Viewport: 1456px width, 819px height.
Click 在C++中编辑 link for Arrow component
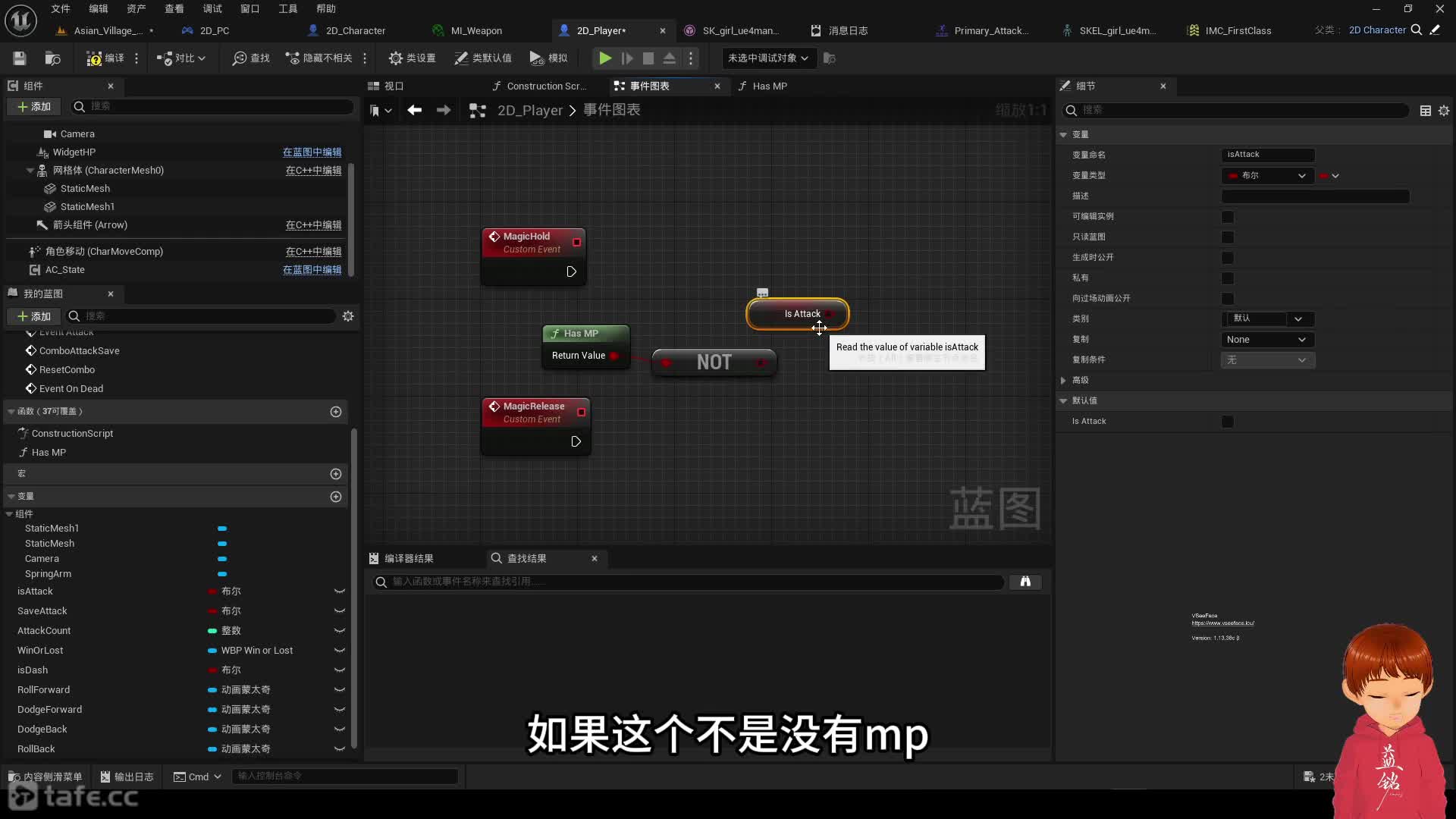[313, 225]
